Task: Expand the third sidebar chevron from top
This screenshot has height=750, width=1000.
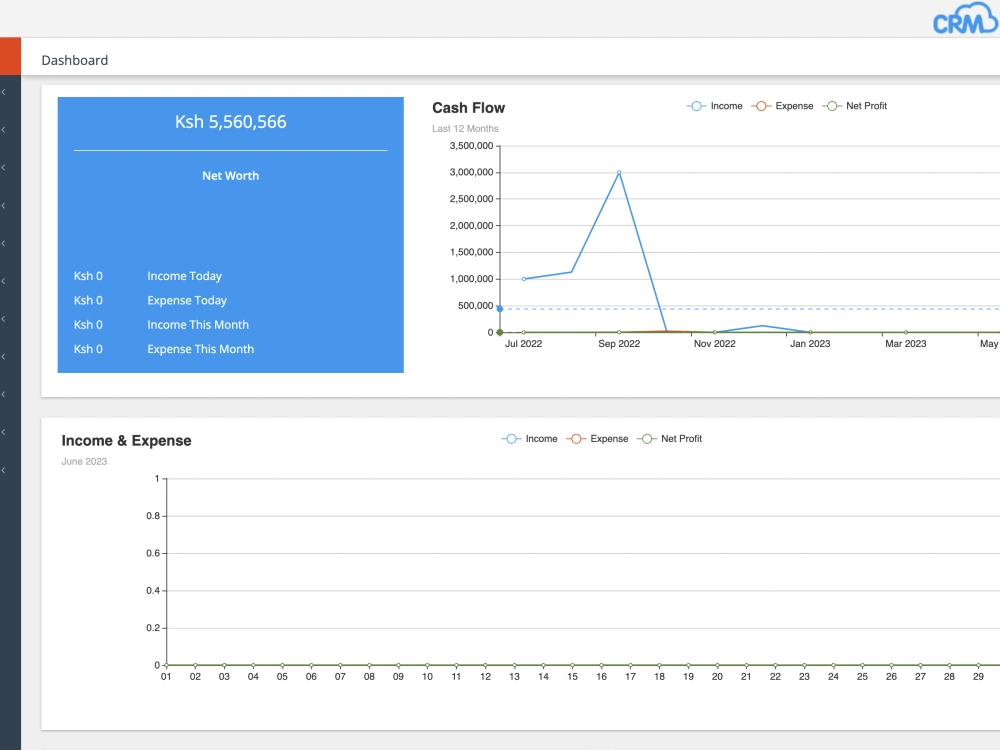Action: click(4, 168)
